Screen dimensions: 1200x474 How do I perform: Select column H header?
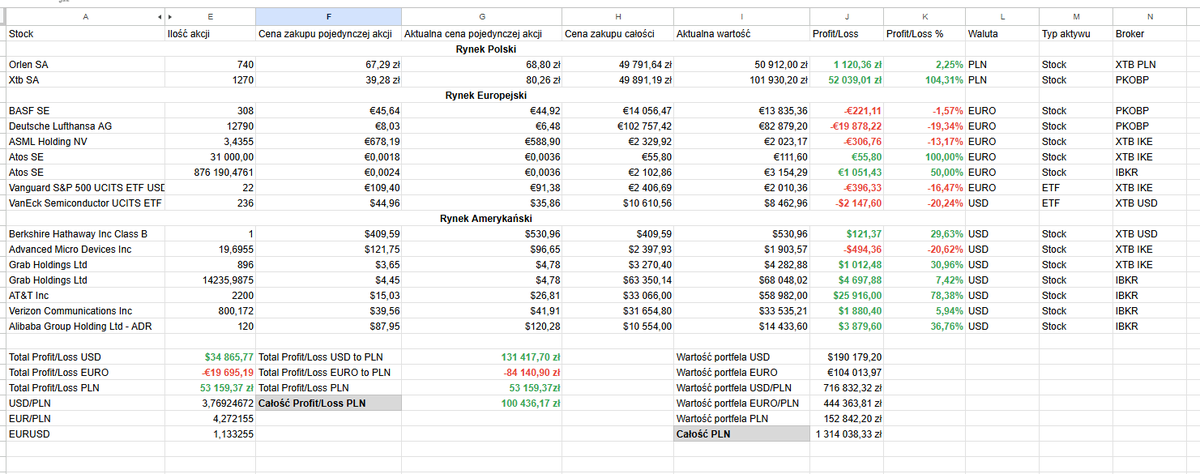(x=618, y=17)
